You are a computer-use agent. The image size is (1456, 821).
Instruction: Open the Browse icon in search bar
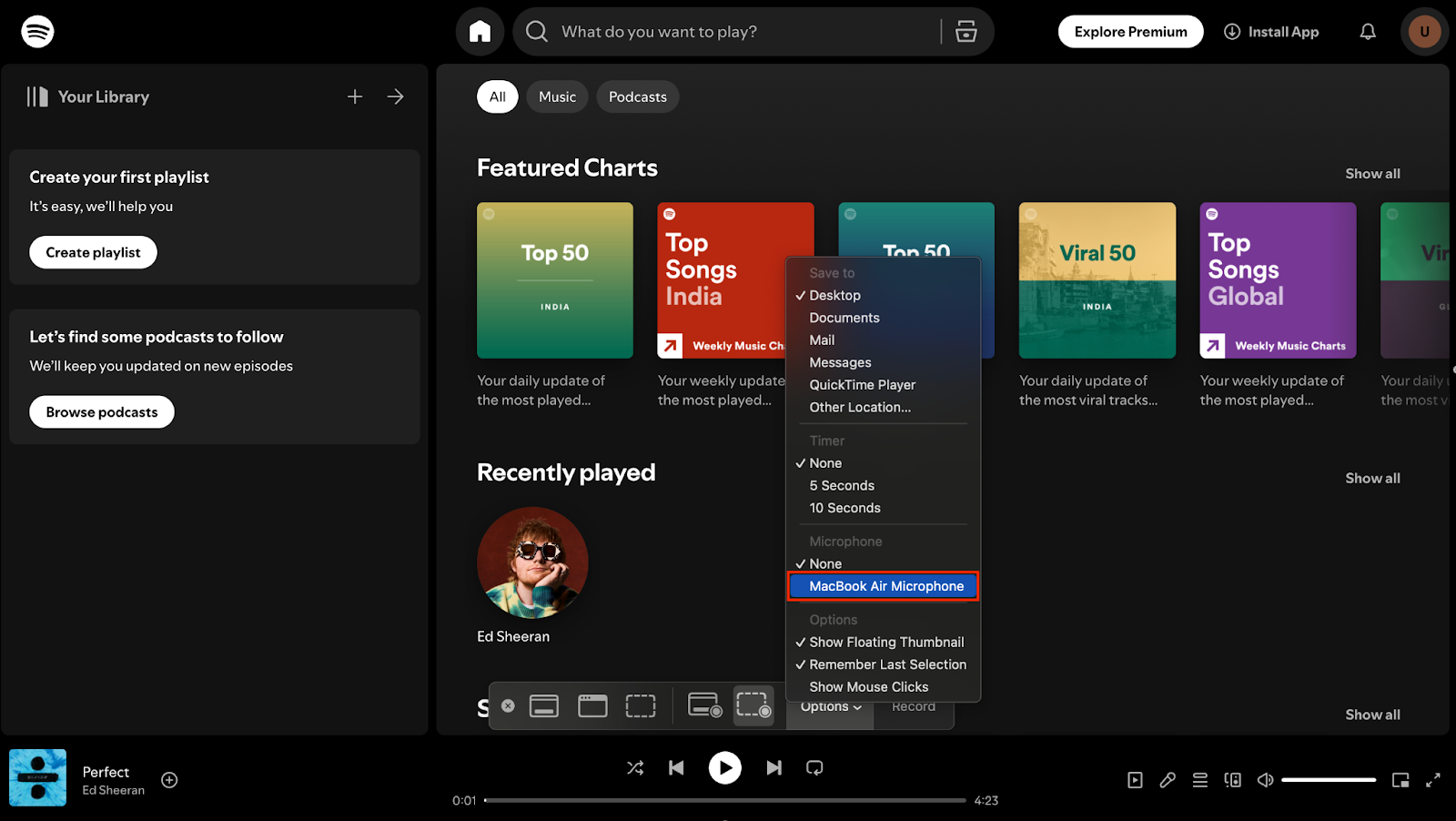coord(966,32)
